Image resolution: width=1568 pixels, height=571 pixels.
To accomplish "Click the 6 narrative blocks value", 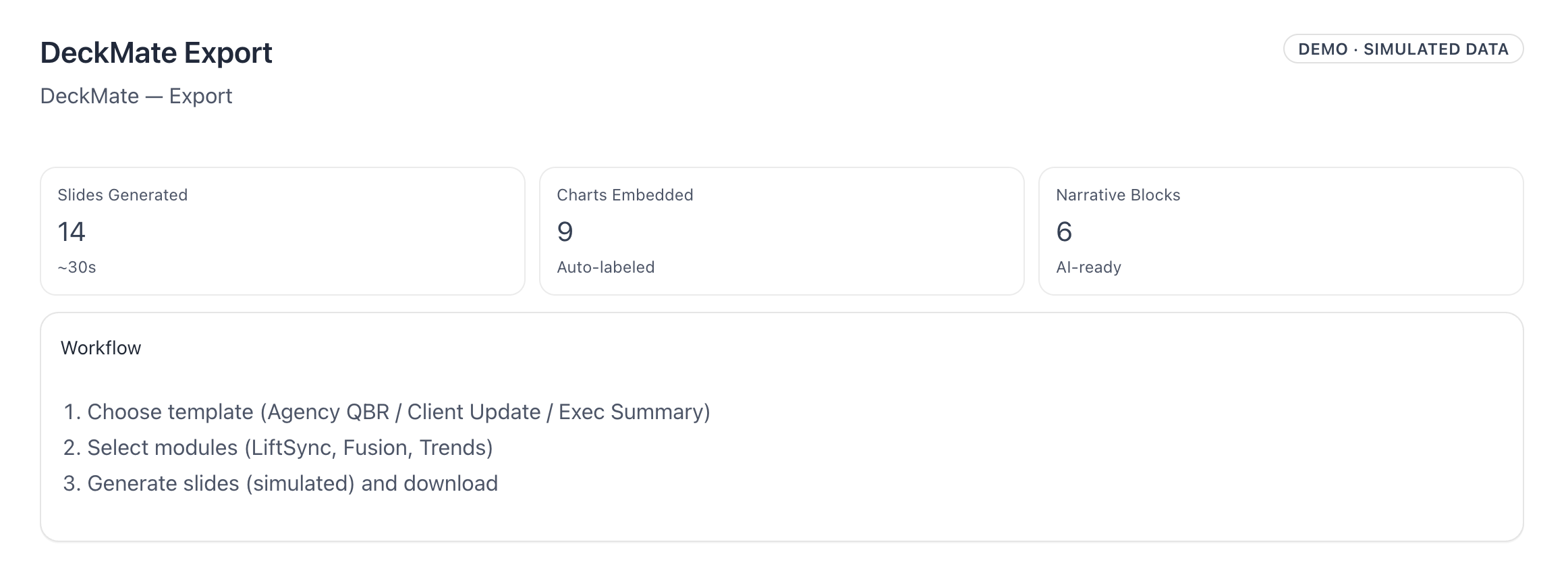I will [1064, 232].
